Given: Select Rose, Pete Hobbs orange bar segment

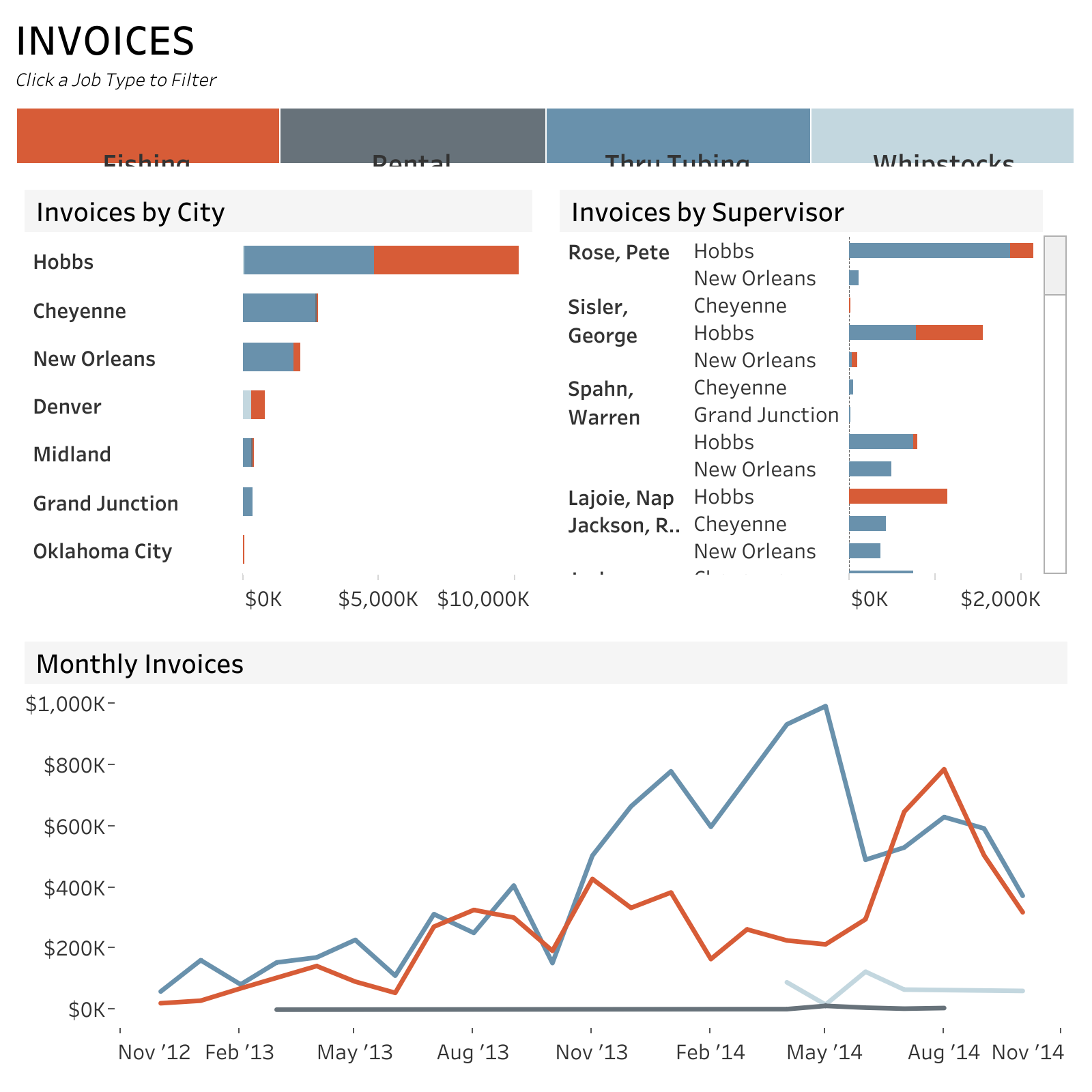Looking at the screenshot, I should click(x=1022, y=250).
